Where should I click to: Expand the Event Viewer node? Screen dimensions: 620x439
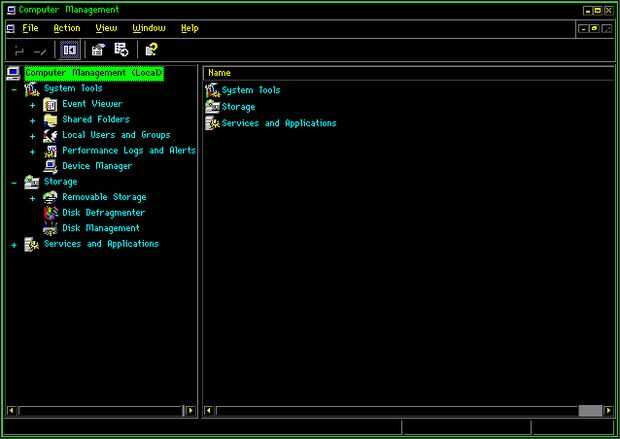(32, 105)
